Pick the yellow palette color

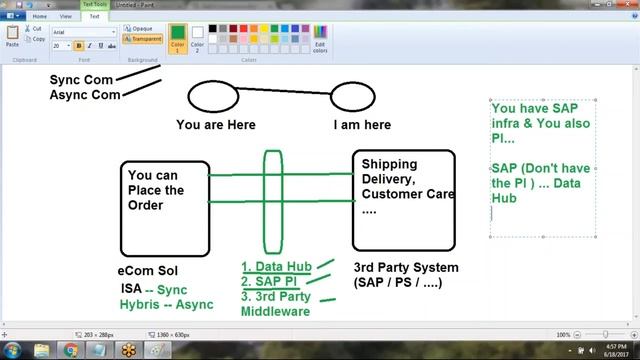coord(264,29)
